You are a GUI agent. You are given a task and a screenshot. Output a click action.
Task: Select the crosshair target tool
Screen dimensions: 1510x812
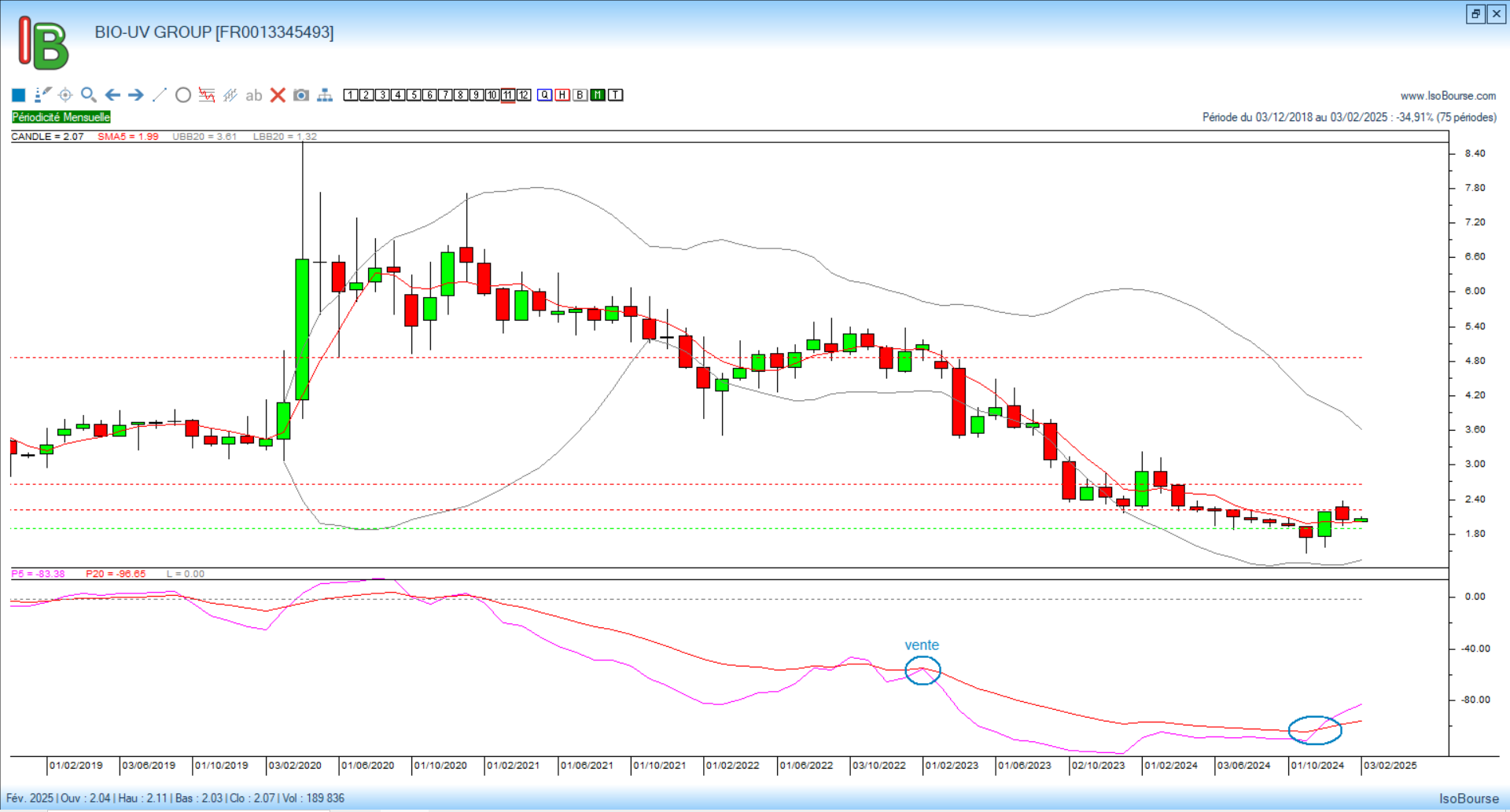(x=65, y=95)
